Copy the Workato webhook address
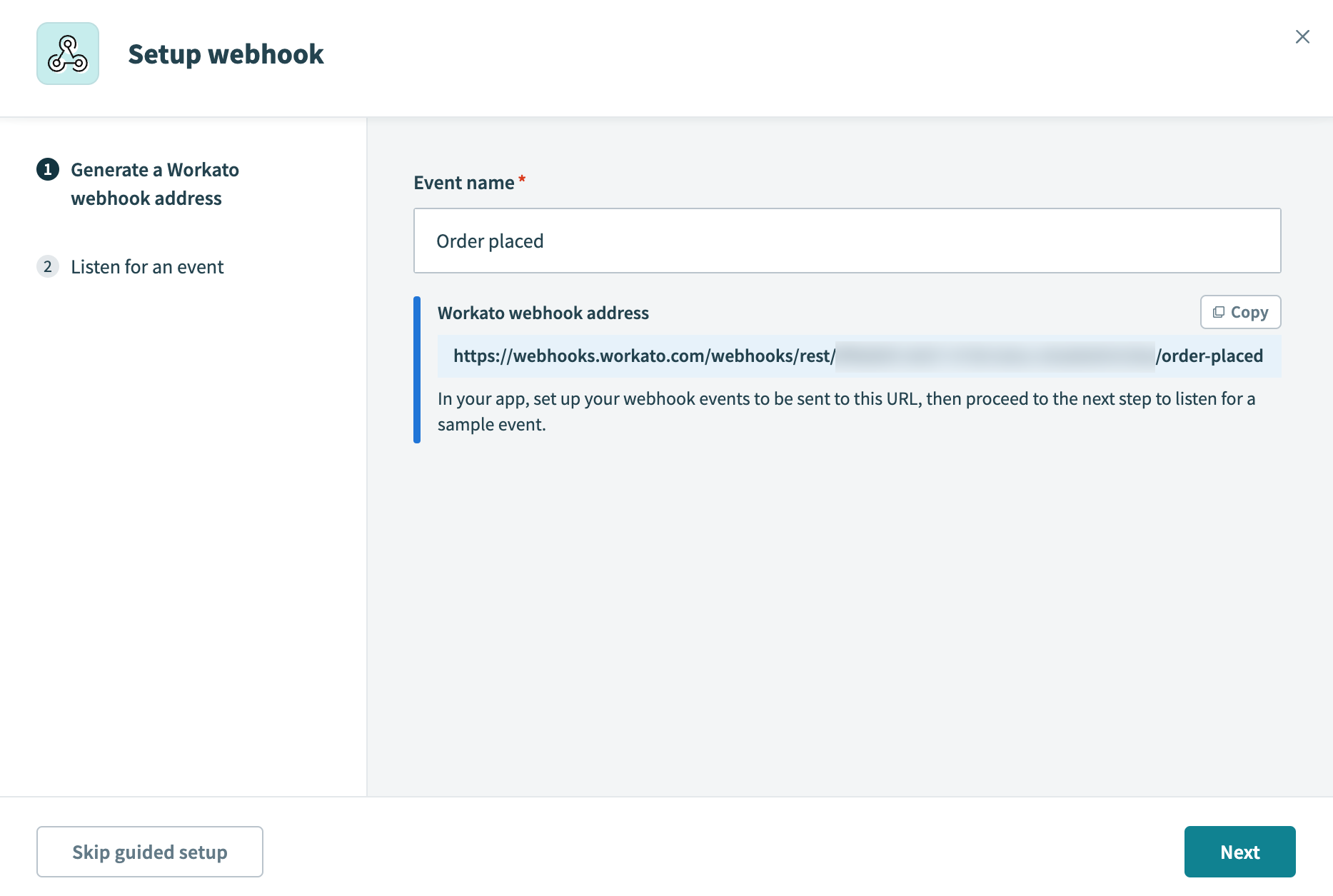The height and width of the screenshot is (896, 1333). [1240, 312]
